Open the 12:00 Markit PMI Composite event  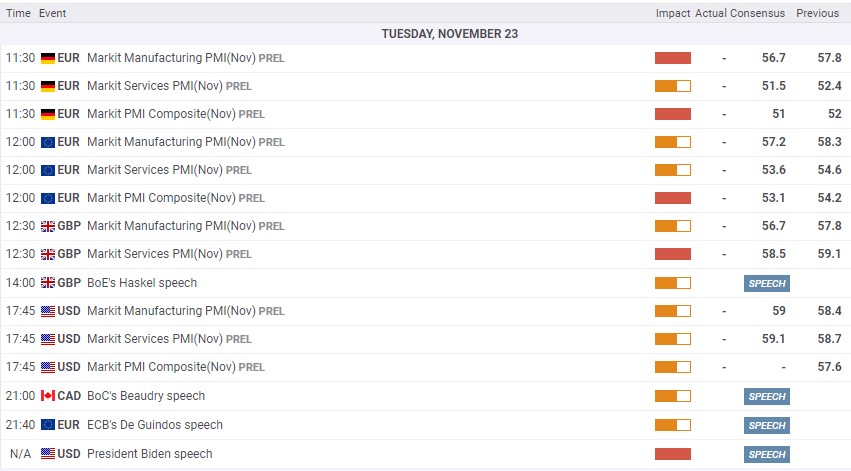tap(161, 198)
